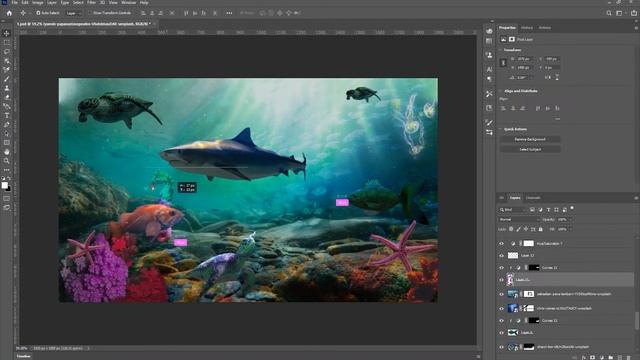Image resolution: width=640 pixels, height=360 pixels.
Task: Click the Remove Background button
Action: pyautogui.click(x=530, y=139)
